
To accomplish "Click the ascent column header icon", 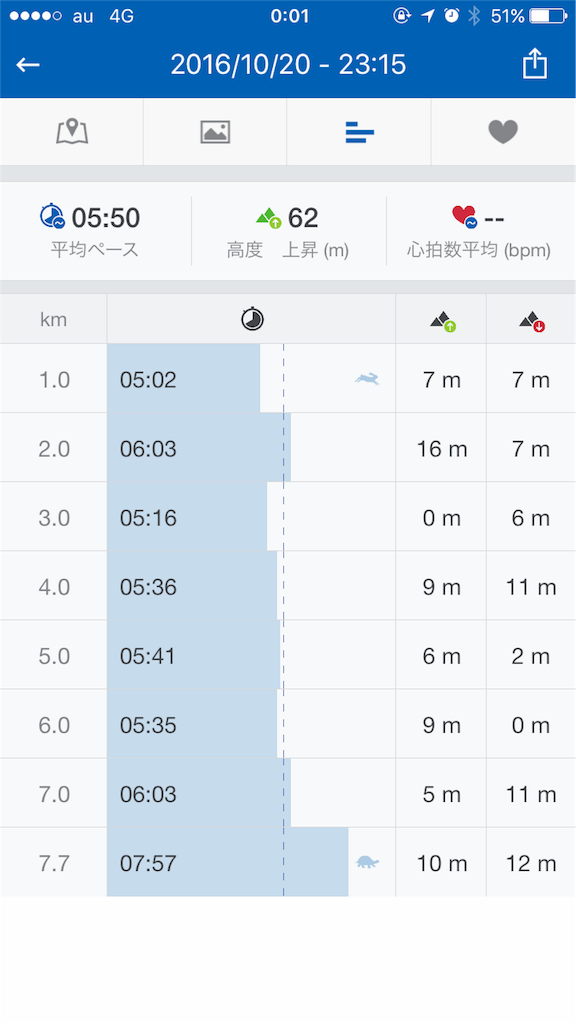I will pyautogui.click(x=442, y=321).
